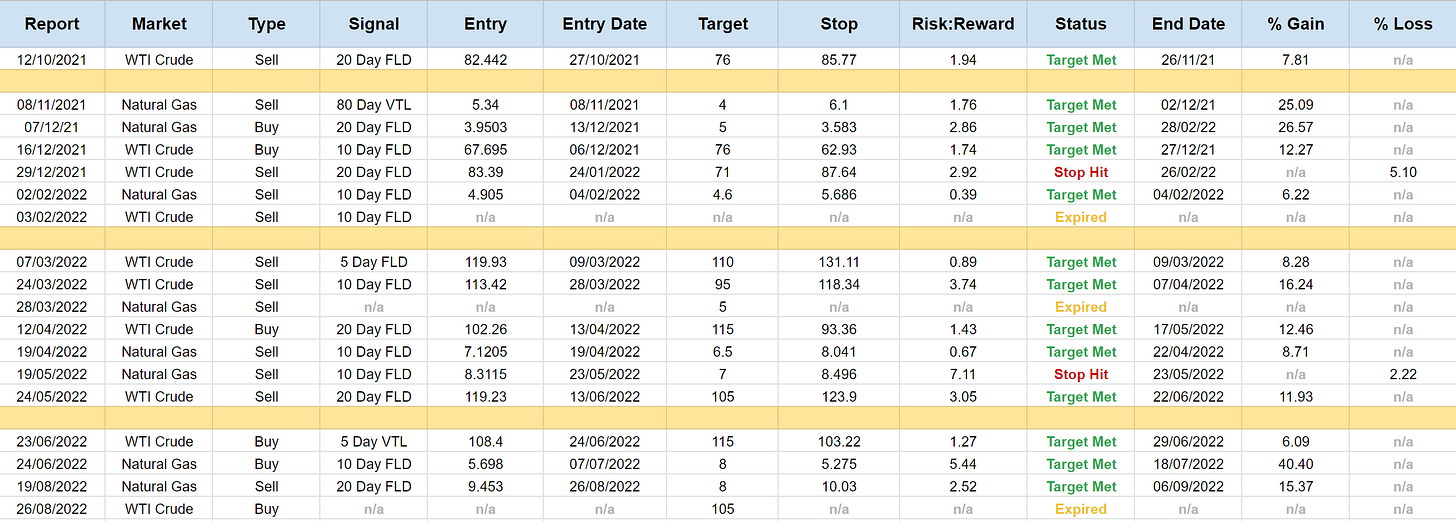Select the % Loss column header
Image resolution: width=1456 pixels, height=521 pixels.
click(1402, 24)
